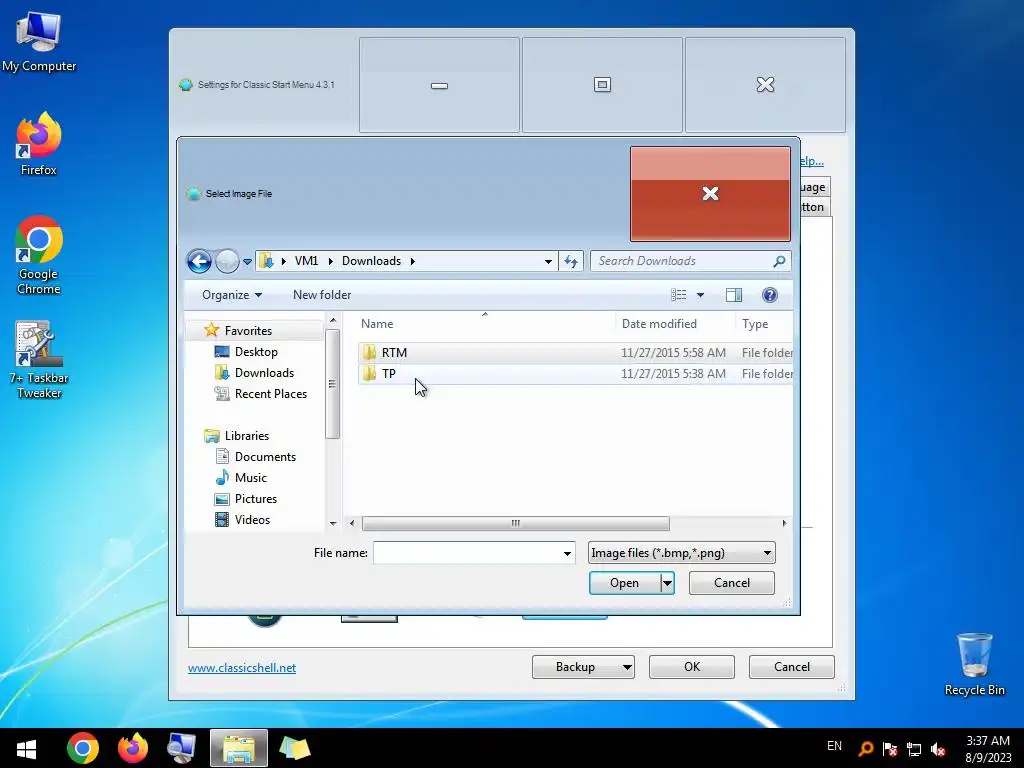Click navigation pane scroll down arrow
Screen dimensions: 1024x768
pyautogui.click(x=333, y=523)
